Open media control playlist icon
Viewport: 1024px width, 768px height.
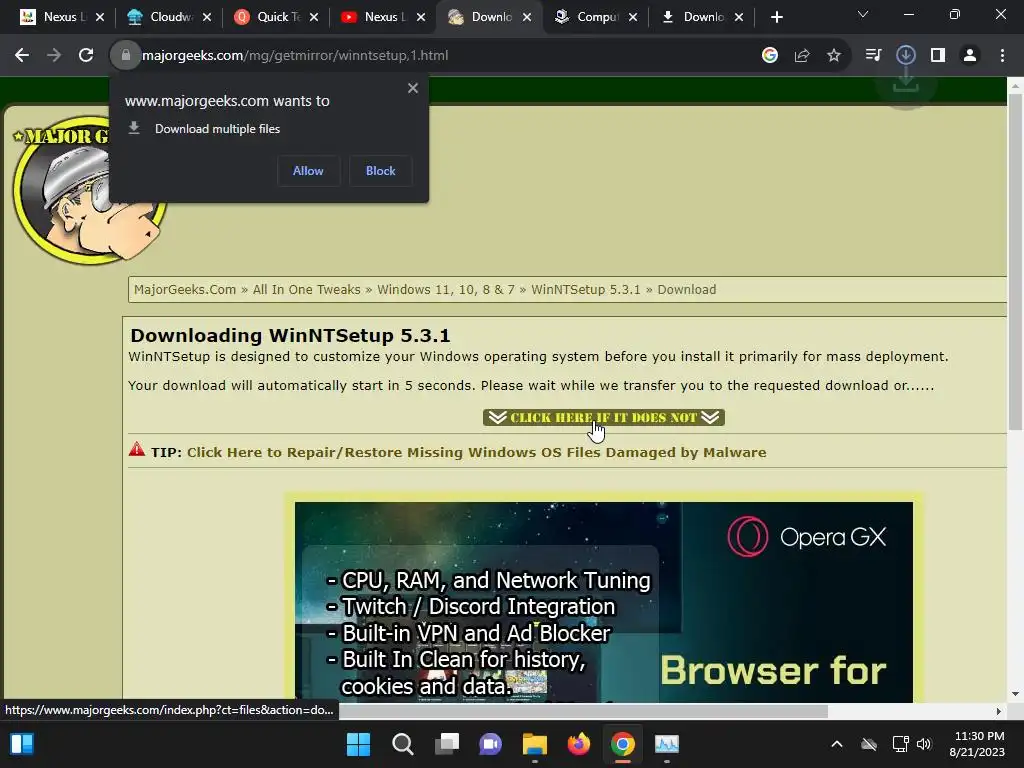pos(873,56)
